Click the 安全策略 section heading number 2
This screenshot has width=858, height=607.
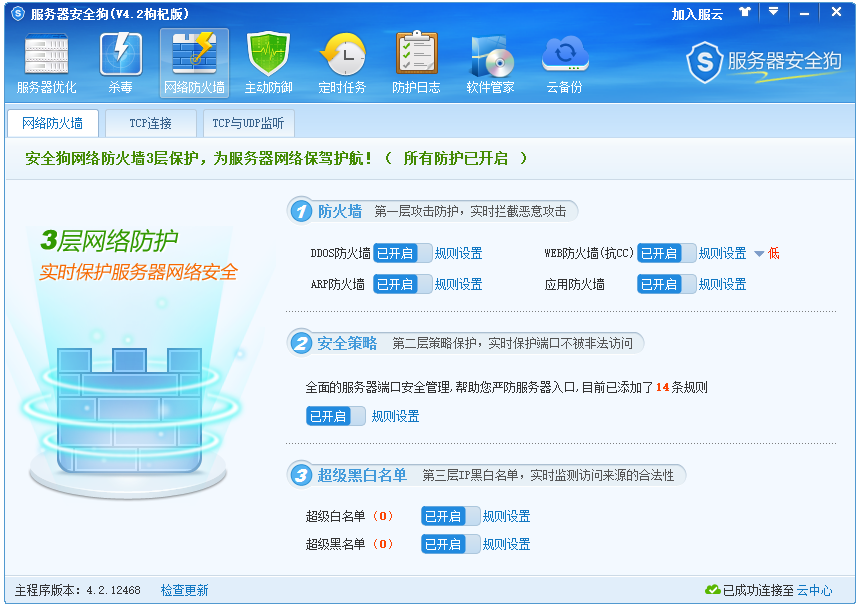pos(300,343)
